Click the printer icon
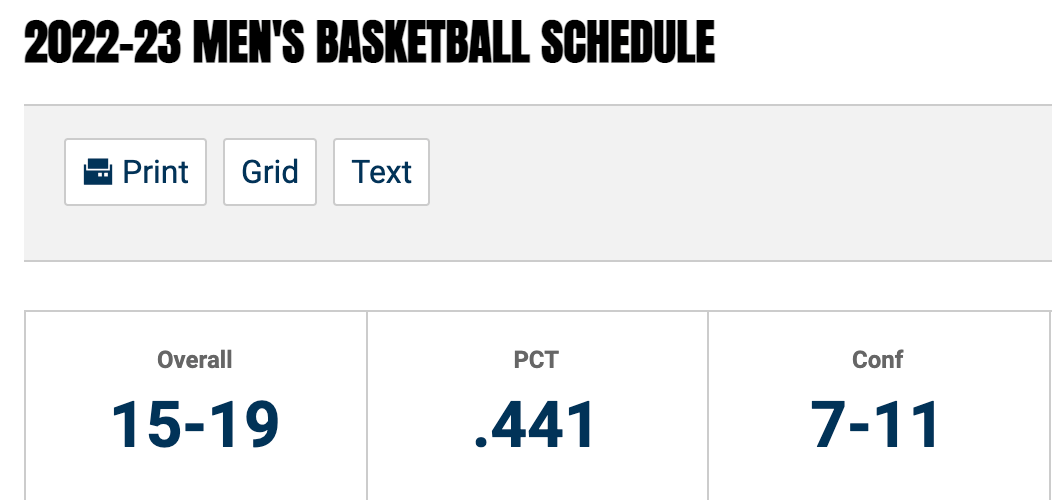Screen dimensions: 1052x500 pos(98,172)
